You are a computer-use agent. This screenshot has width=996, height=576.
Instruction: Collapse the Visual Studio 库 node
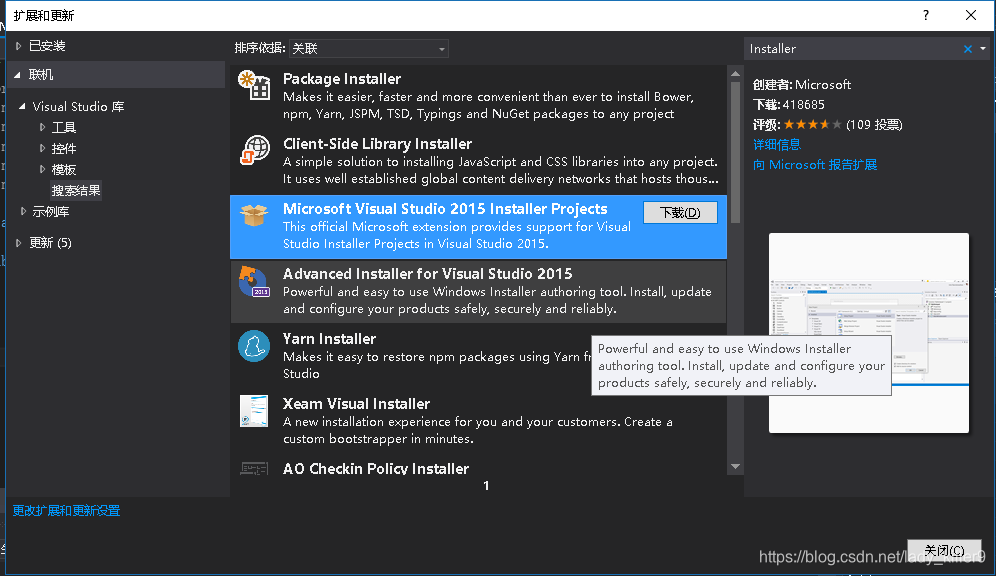click(22, 107)
